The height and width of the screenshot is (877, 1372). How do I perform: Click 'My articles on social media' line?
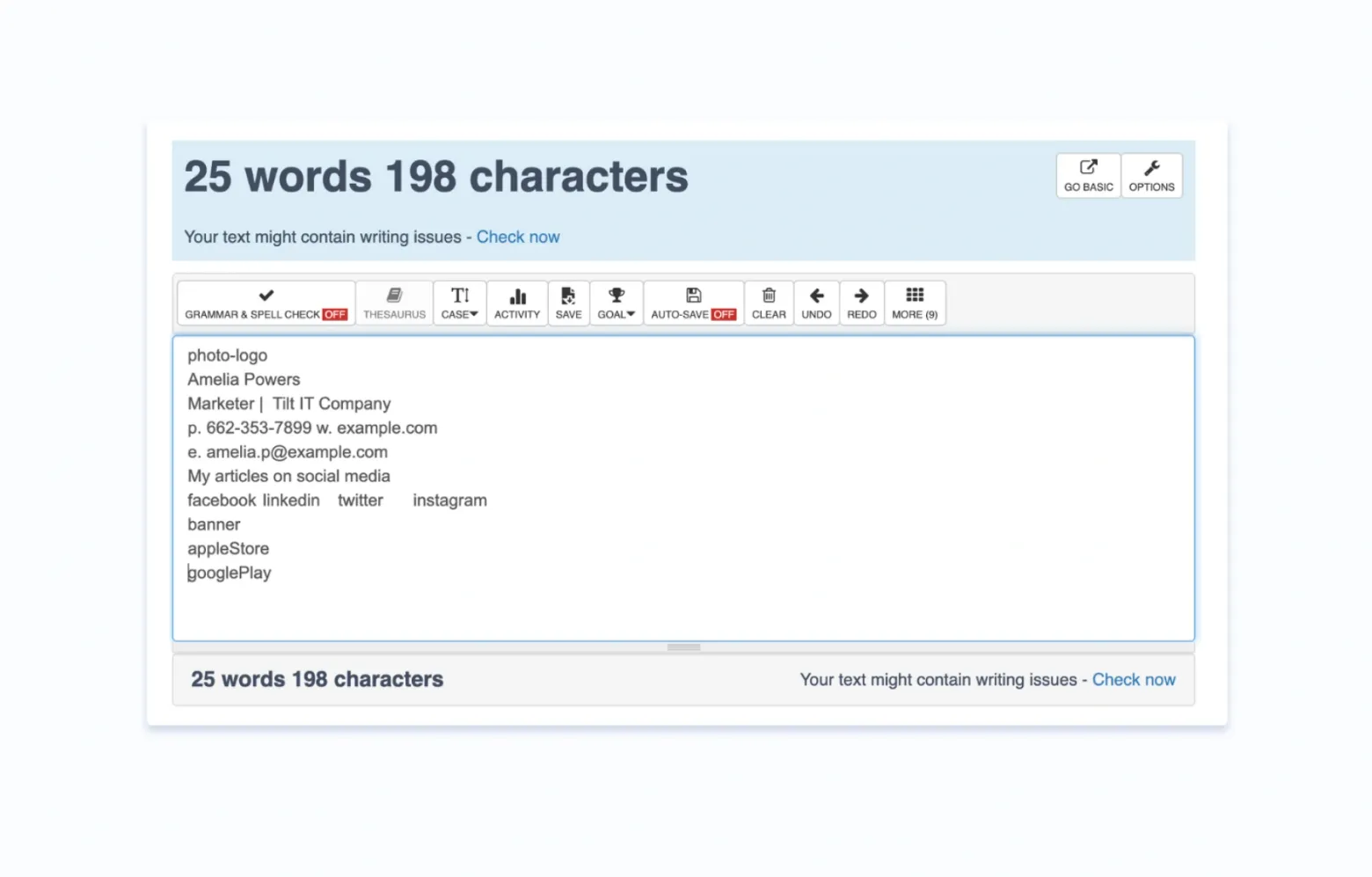[x=288, y=476]
